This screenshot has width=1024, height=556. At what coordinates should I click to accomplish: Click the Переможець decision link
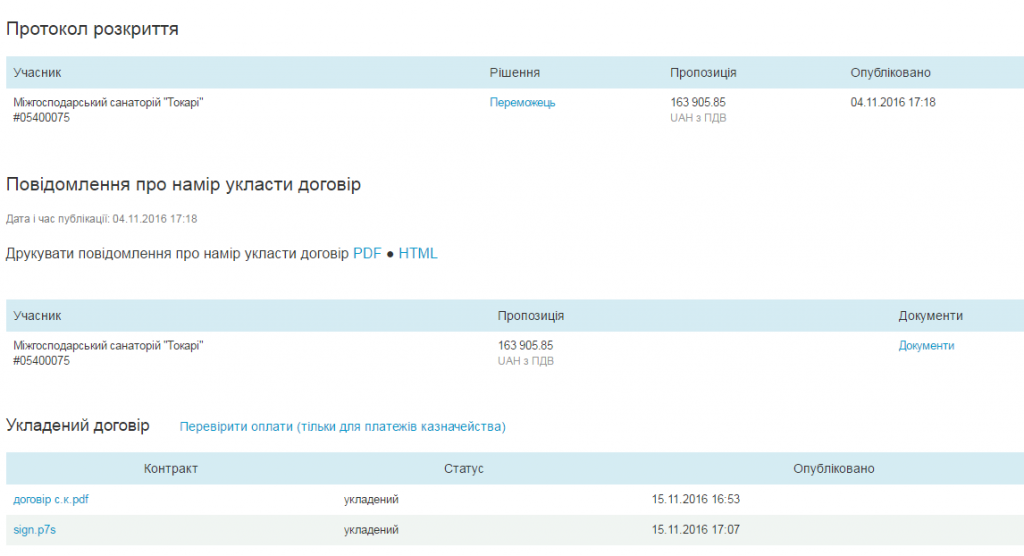click(x=522, y=102)
